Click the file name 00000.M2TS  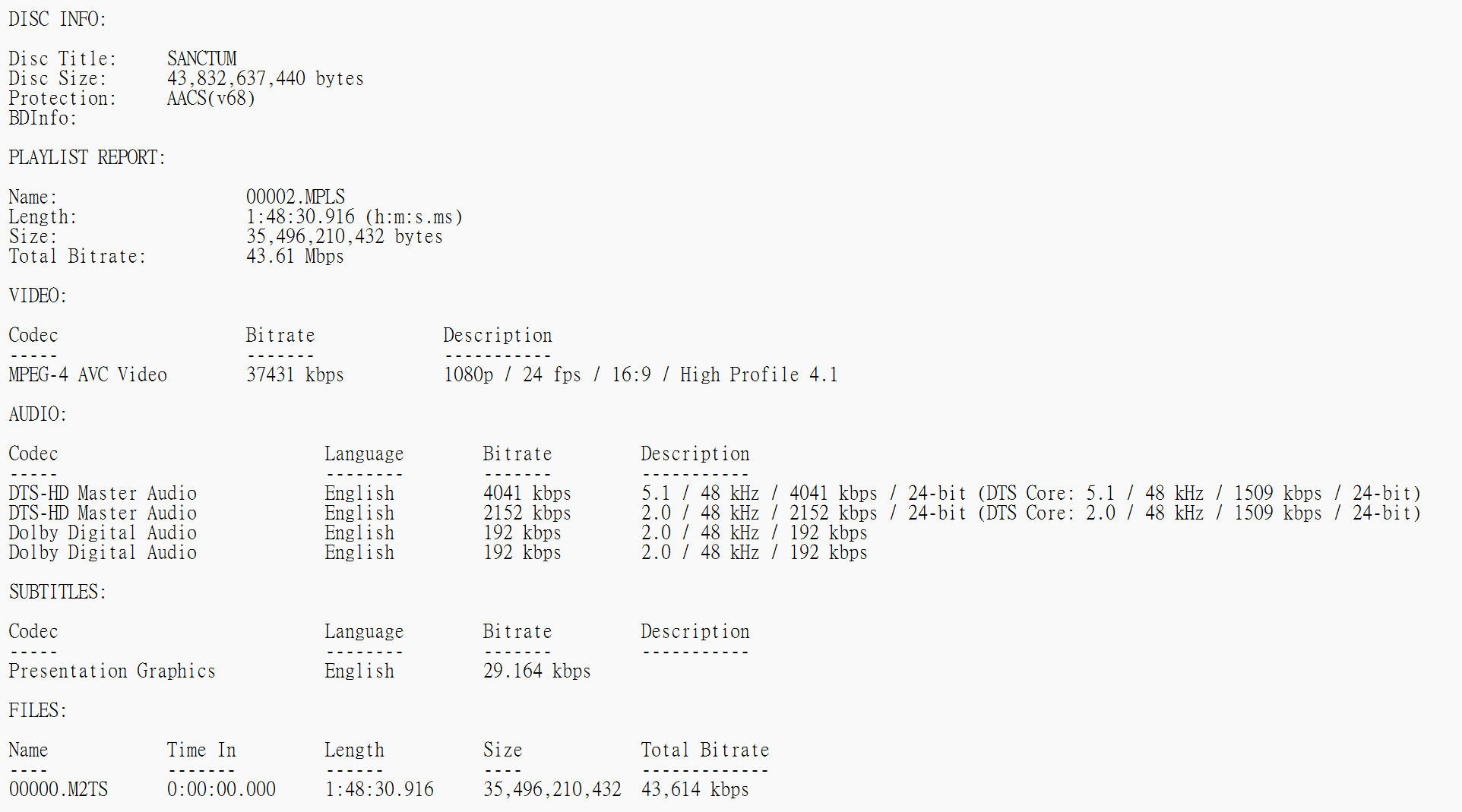[x=59, y=789]
